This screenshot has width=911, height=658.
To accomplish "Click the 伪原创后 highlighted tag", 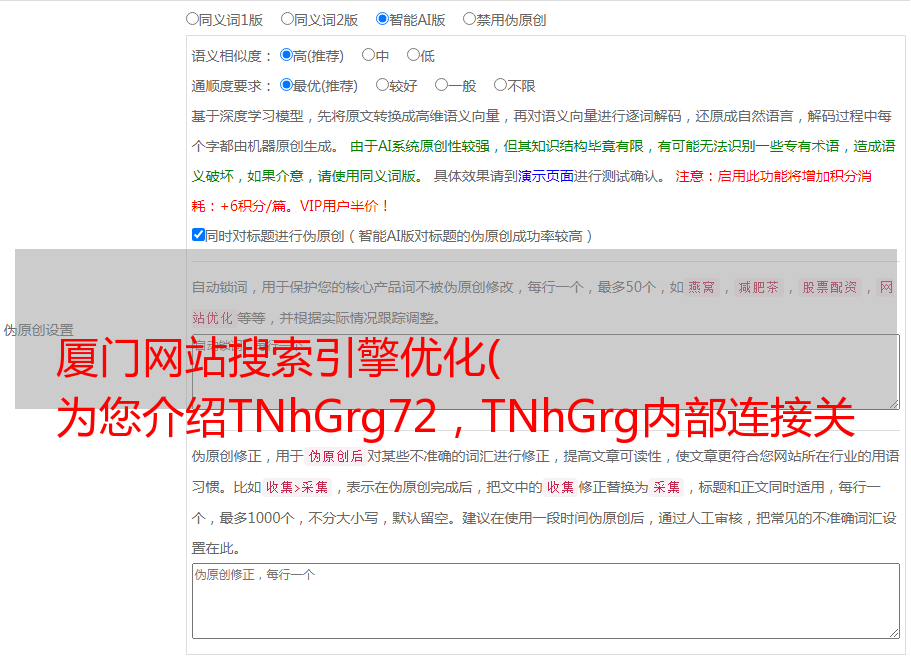I will tap(336, 456).
